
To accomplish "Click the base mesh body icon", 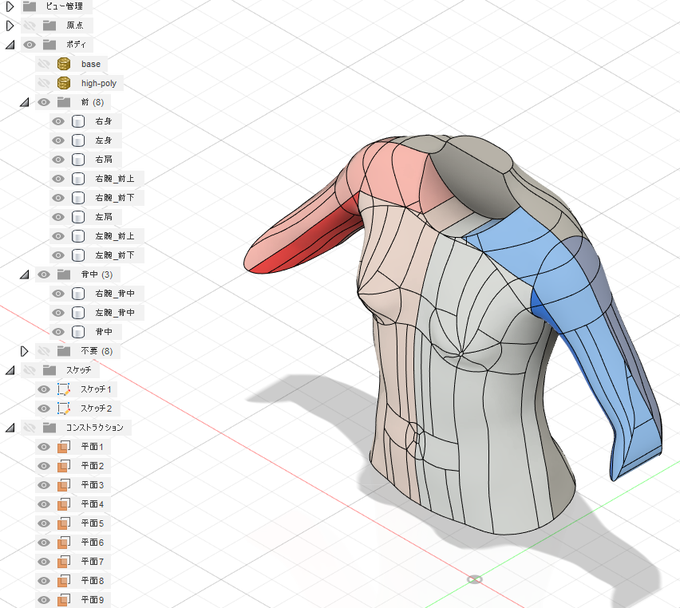I will pyautogui.click(x=64, y=64).
